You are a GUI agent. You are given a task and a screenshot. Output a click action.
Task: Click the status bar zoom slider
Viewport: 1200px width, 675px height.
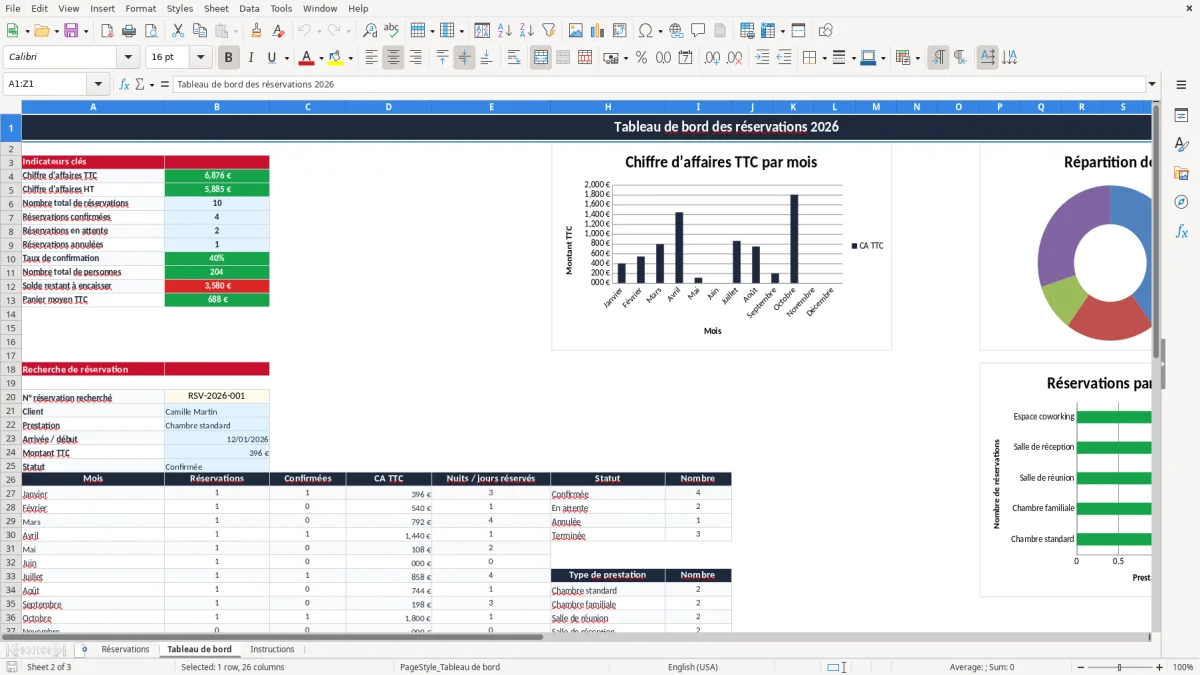1120,667
